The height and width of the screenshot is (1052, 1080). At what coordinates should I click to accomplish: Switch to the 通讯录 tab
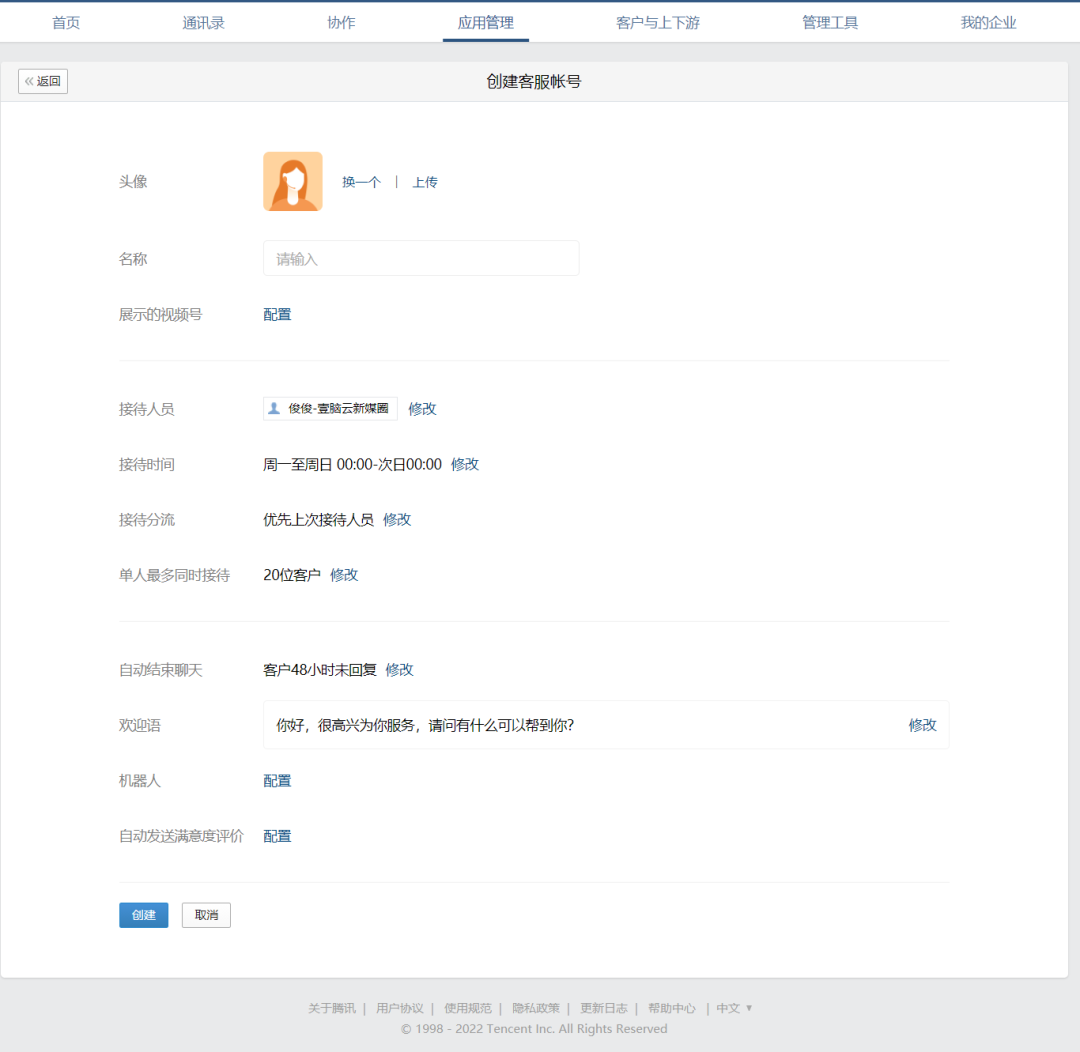(203, 23)
